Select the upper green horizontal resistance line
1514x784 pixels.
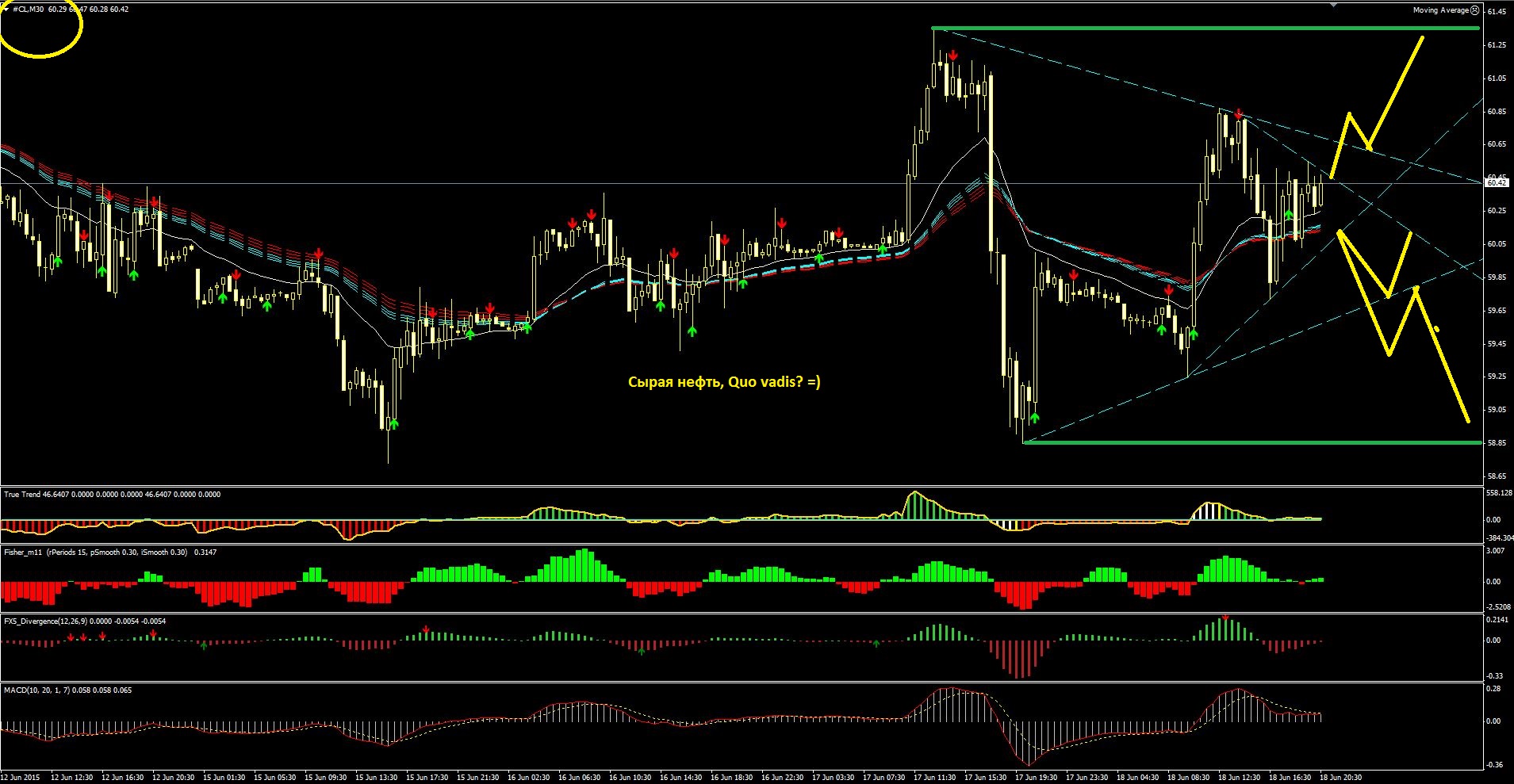click(x=1205, y=29)
